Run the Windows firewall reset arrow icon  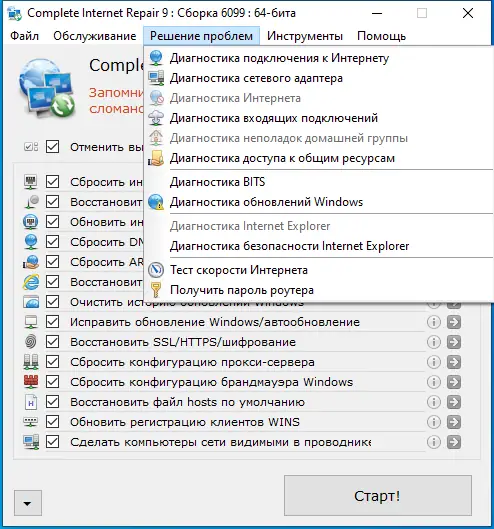(x=454, y=382)
